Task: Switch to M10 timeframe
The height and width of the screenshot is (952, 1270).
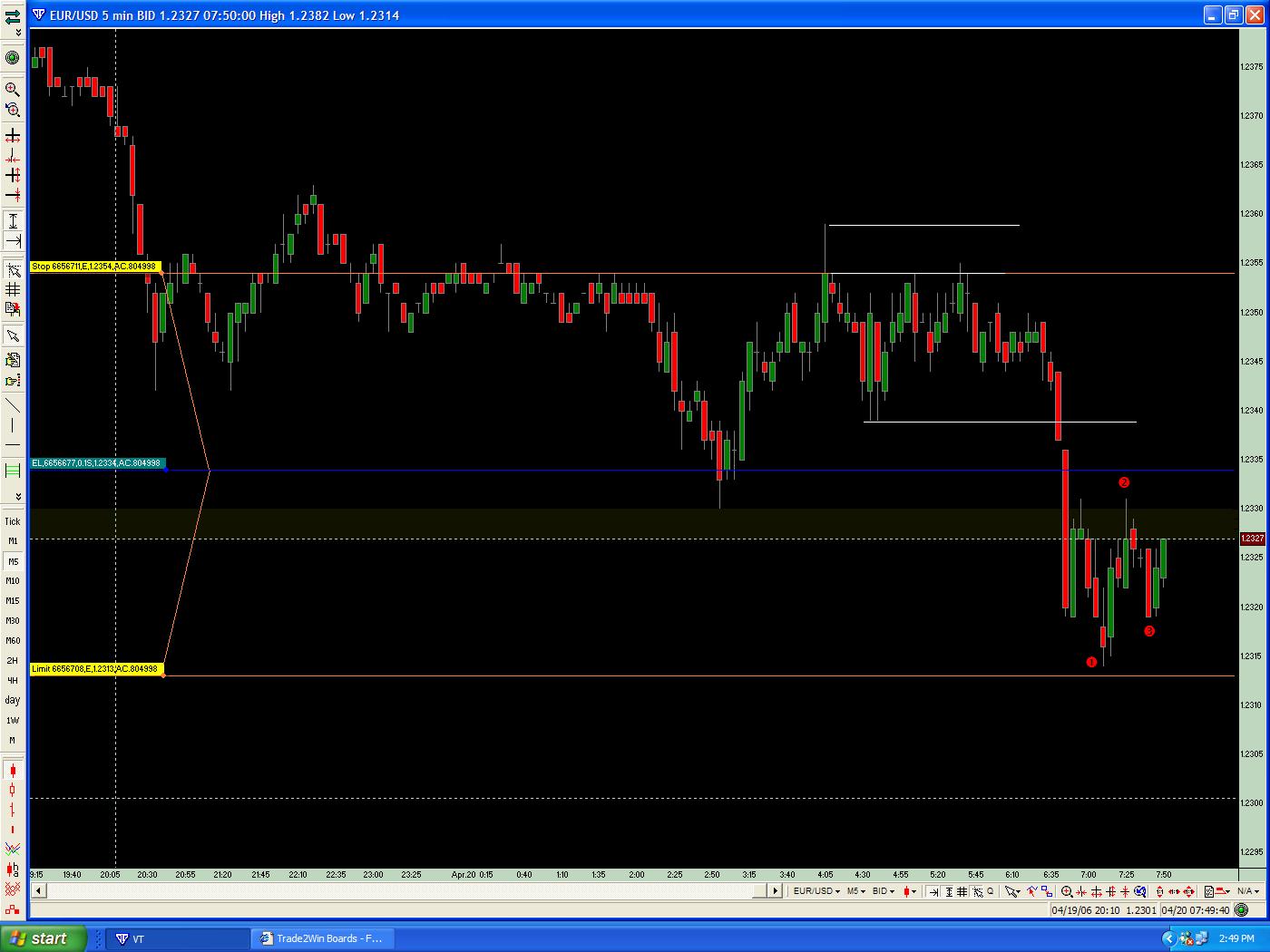Action: tap(13, 581)
